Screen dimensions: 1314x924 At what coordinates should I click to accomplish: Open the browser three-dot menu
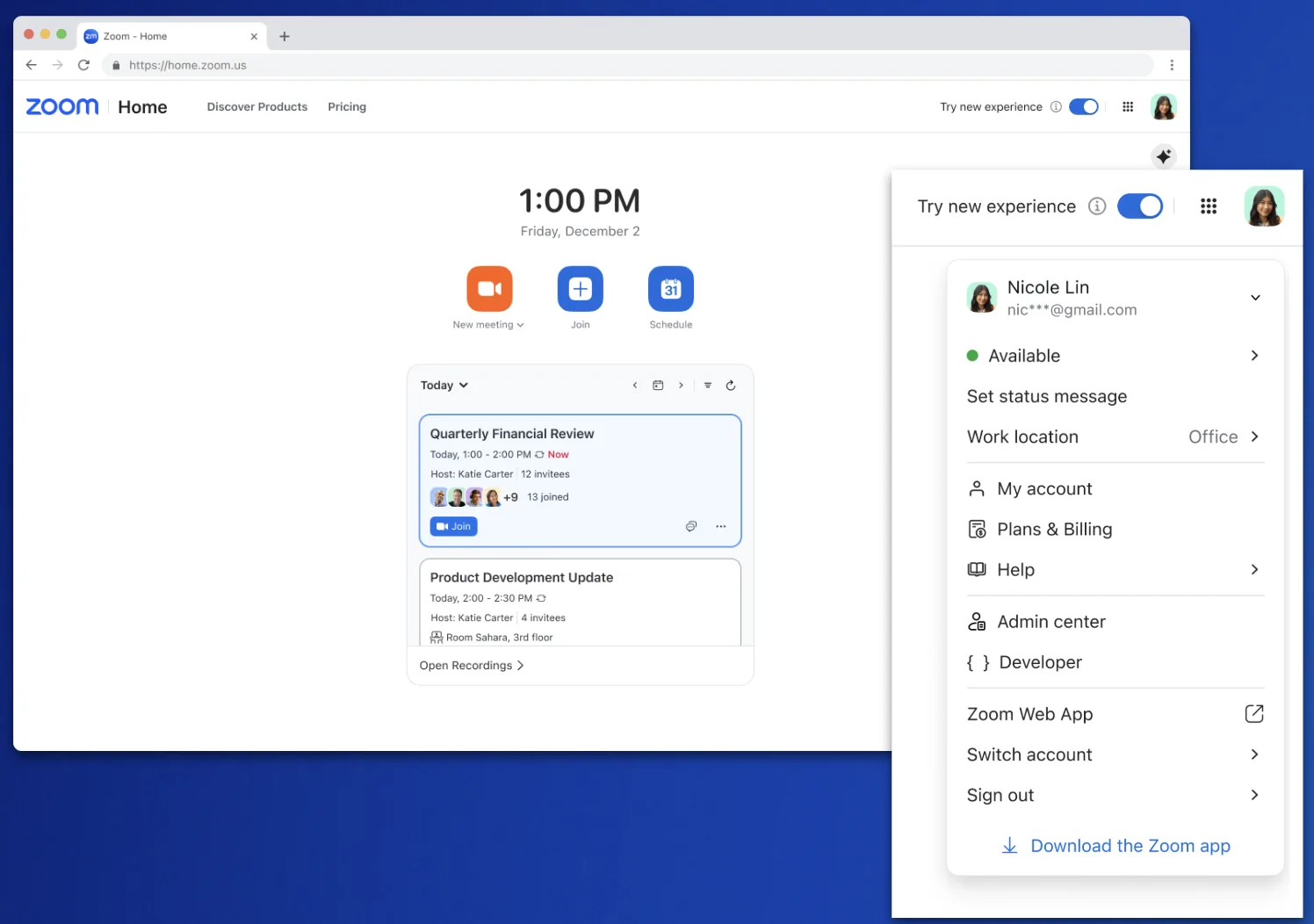coord(1172,65)
